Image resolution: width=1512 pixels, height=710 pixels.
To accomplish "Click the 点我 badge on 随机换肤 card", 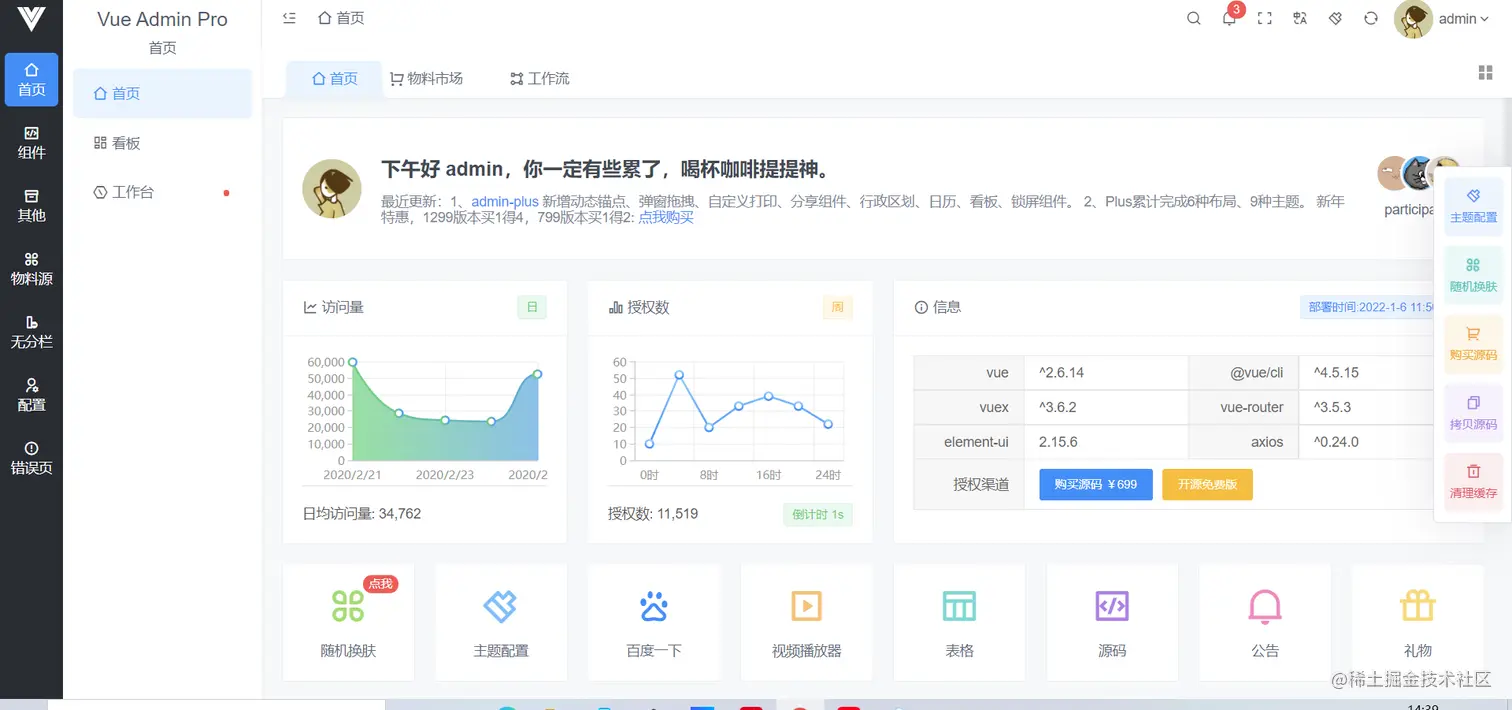I will 380,584.
